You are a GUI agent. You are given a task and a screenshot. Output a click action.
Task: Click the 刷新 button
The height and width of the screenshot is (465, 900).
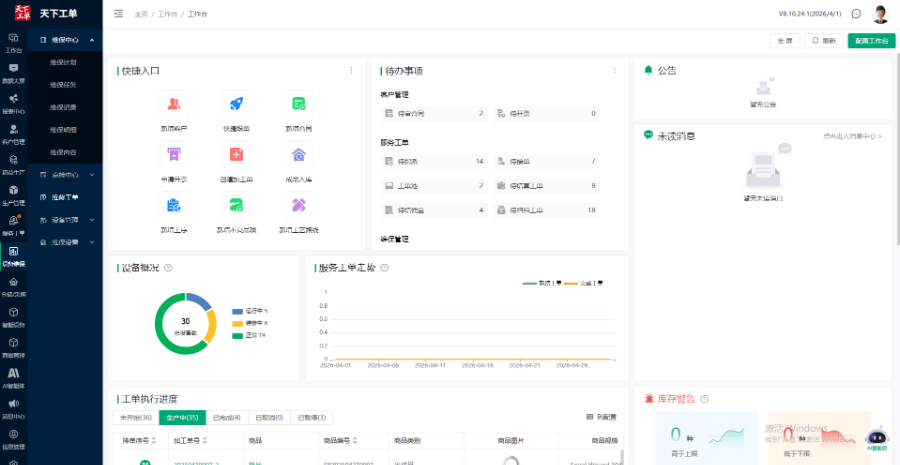[x=824, y=41]
